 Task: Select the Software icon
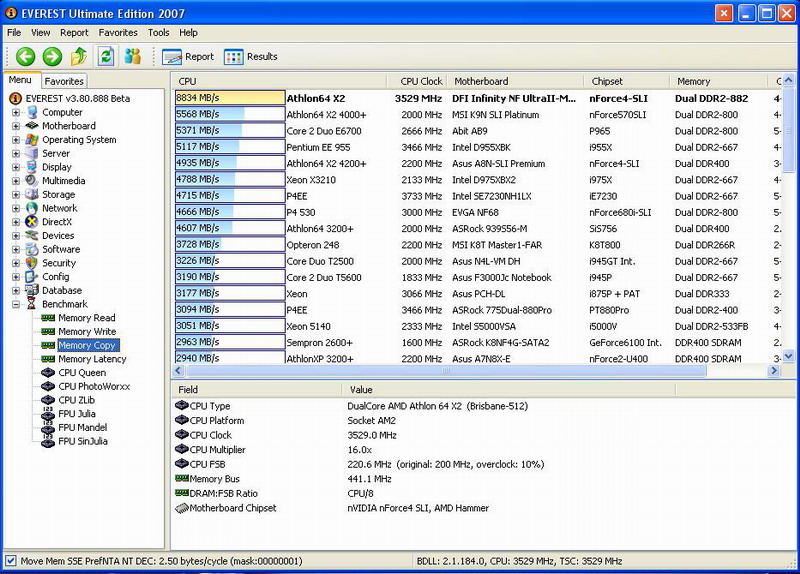(32, 249)
